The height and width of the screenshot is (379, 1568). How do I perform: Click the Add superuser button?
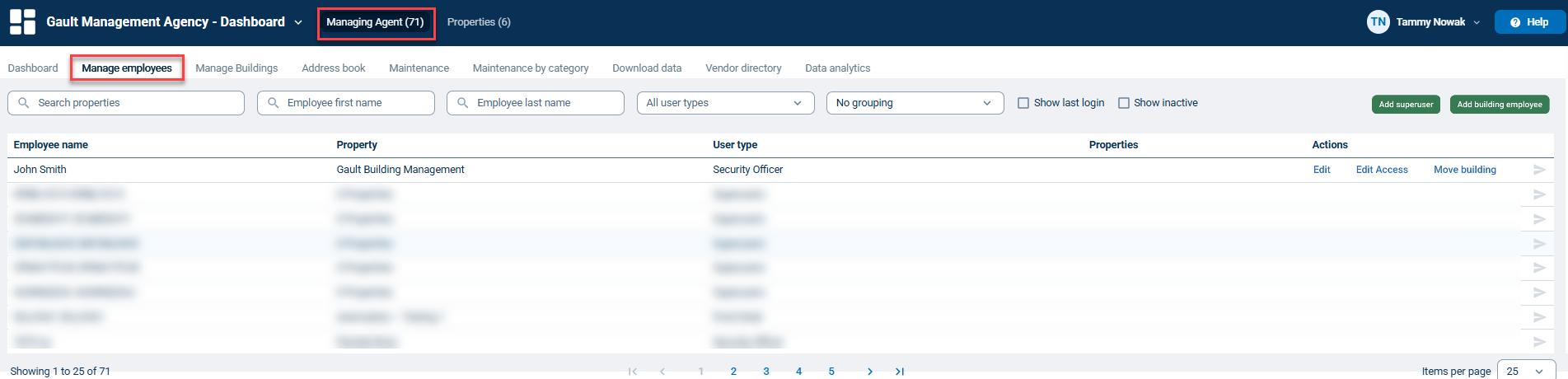1406,105
